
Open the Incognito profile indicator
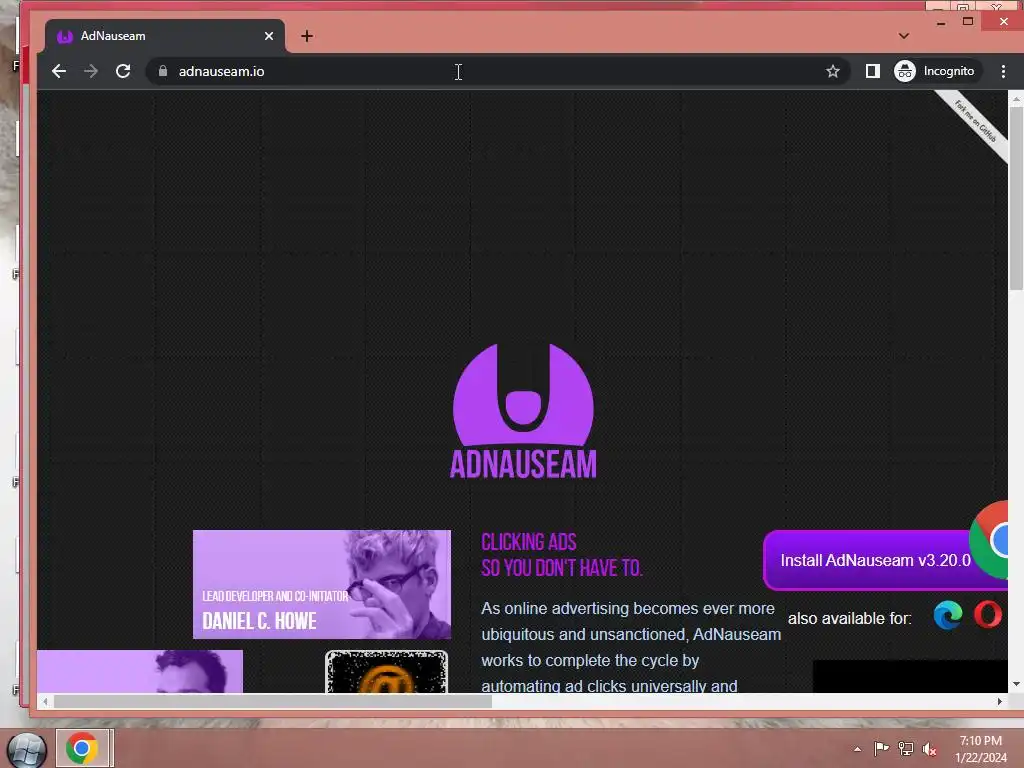(936, 71)
